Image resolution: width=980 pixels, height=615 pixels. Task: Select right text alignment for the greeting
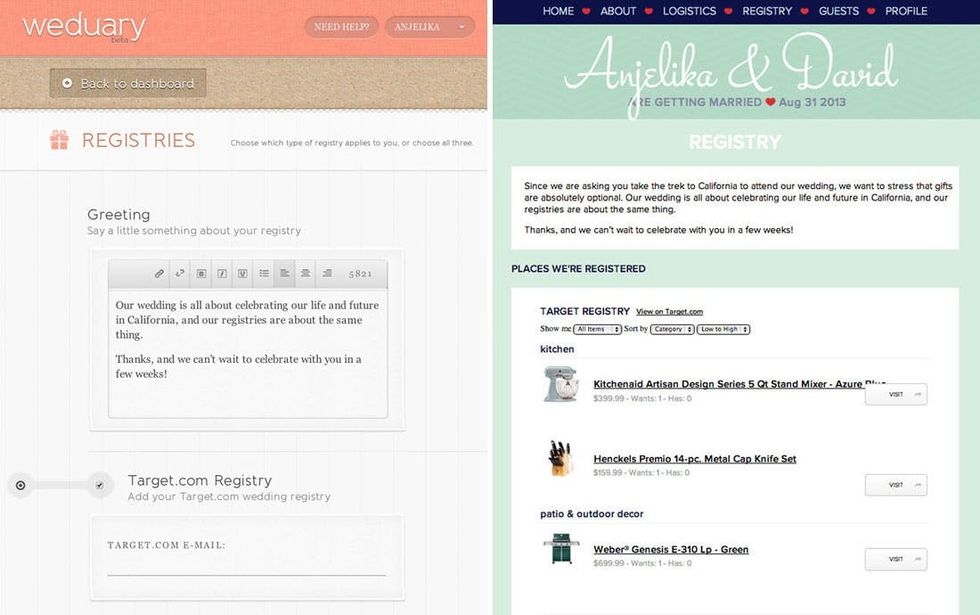326,273
